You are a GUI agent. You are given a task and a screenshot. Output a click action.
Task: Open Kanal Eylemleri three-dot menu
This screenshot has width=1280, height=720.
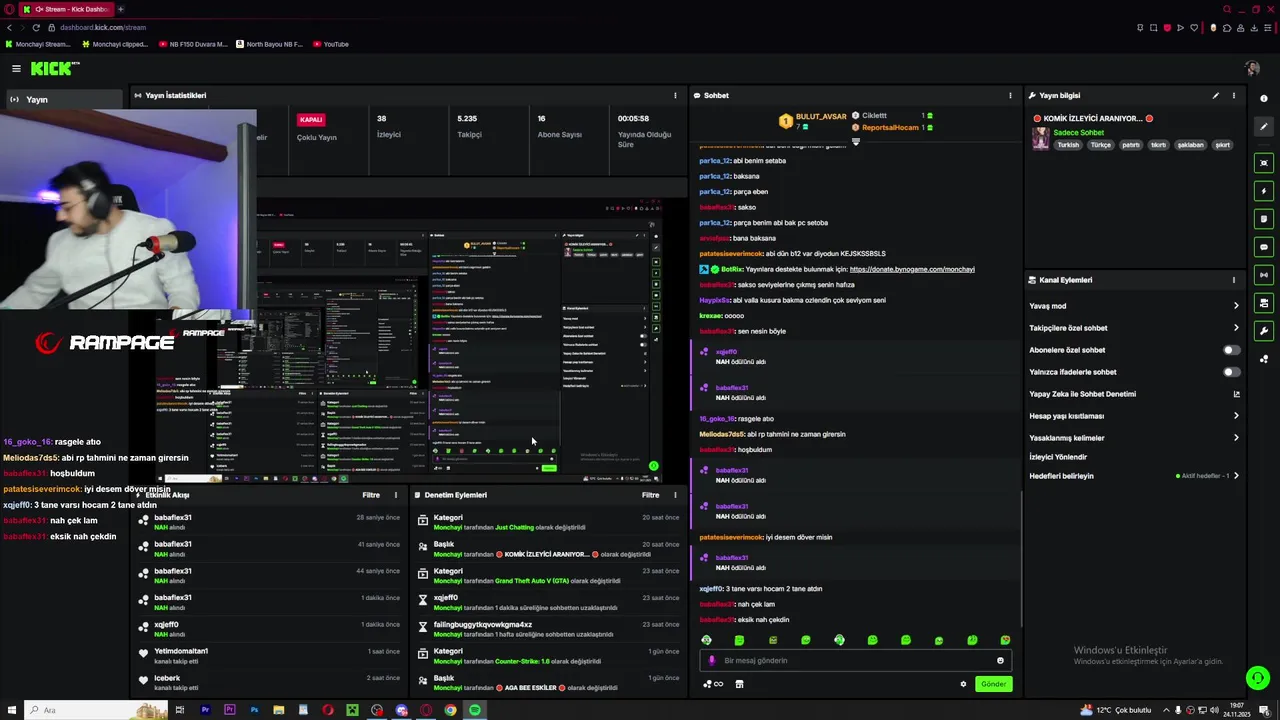point(1234,280)
